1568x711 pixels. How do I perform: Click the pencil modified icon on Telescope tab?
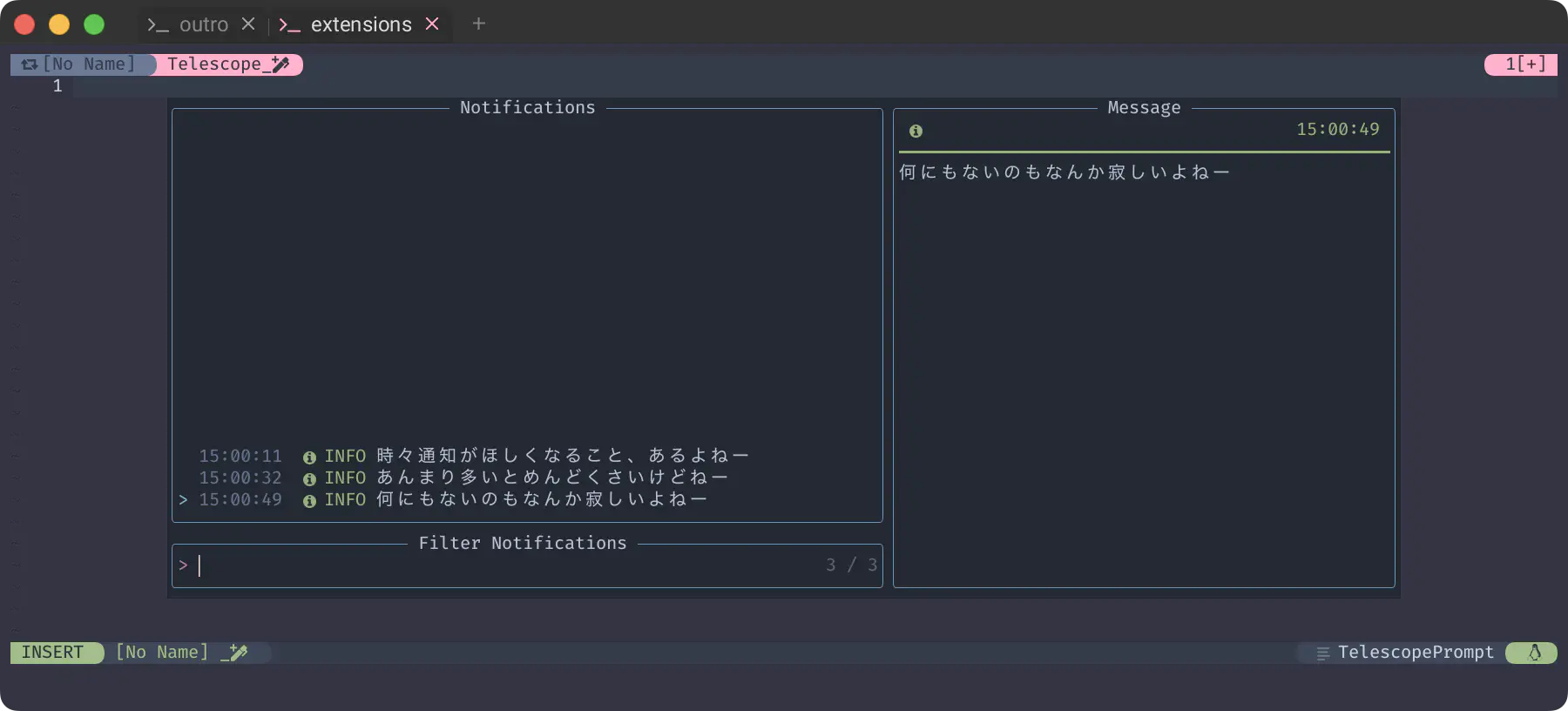pyautogui.click(x=280, y=64)
